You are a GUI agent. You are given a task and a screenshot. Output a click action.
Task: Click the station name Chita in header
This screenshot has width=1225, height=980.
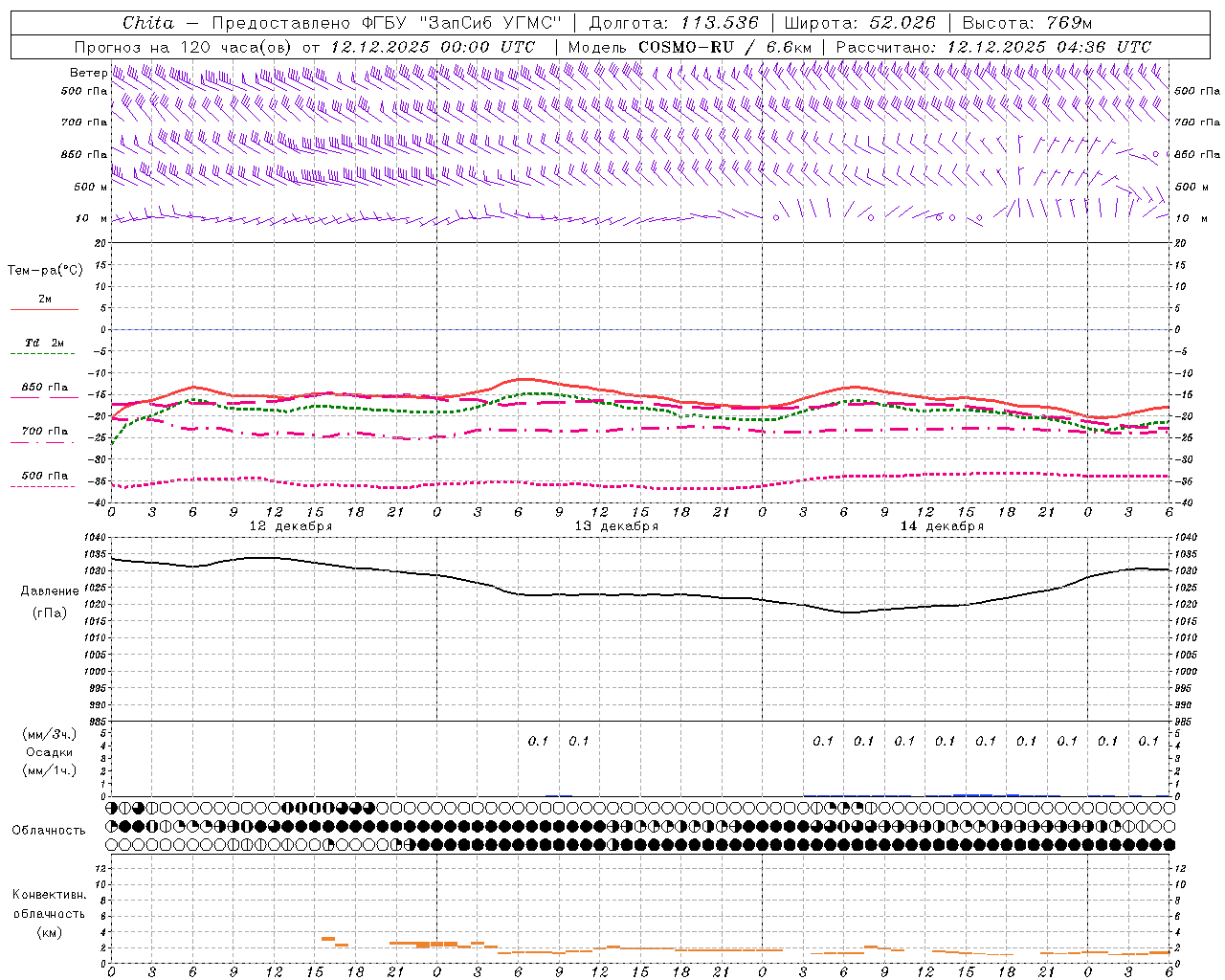(148, 23)
